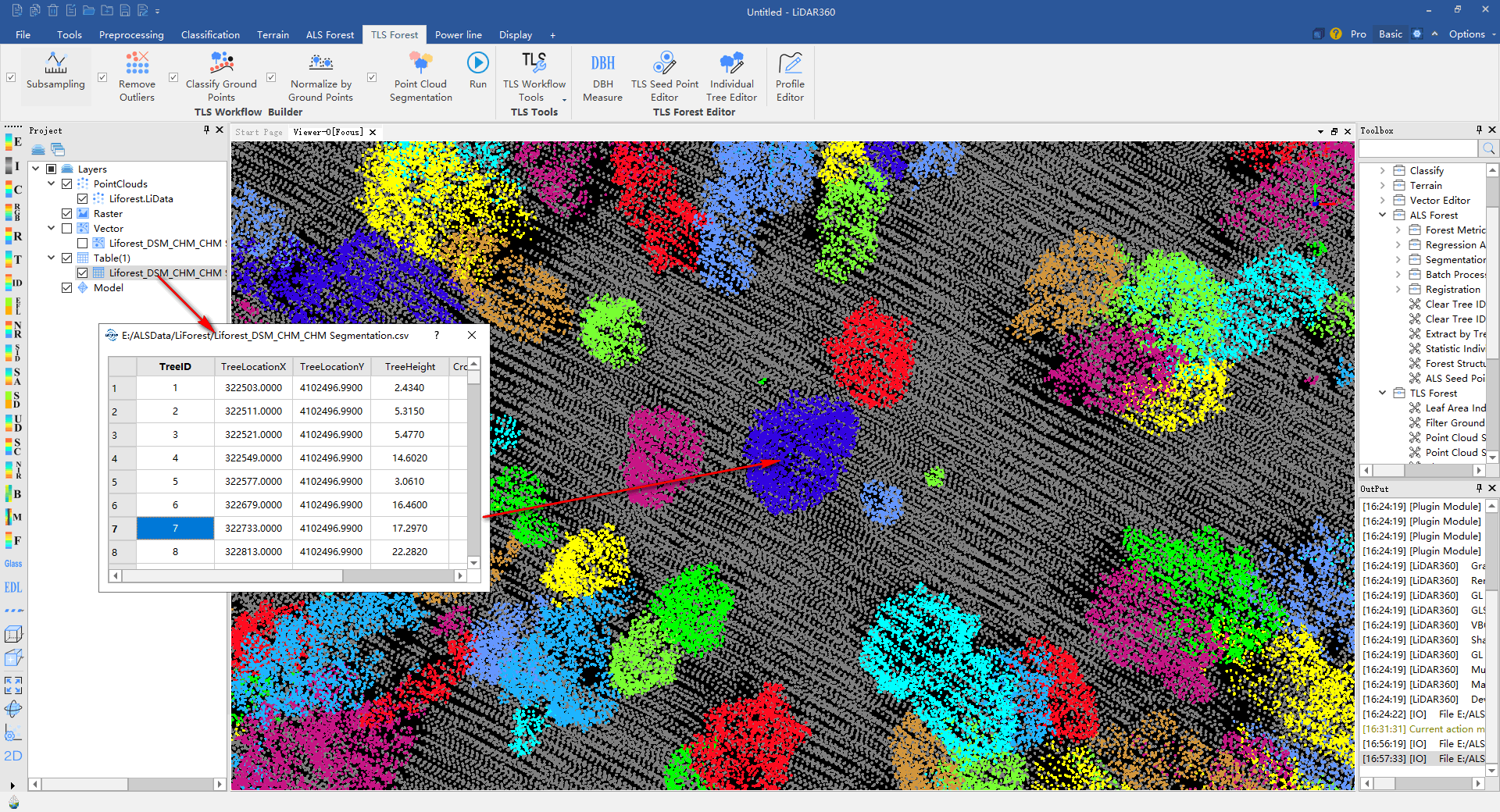Run the TLS workflow

coord(477,69)
